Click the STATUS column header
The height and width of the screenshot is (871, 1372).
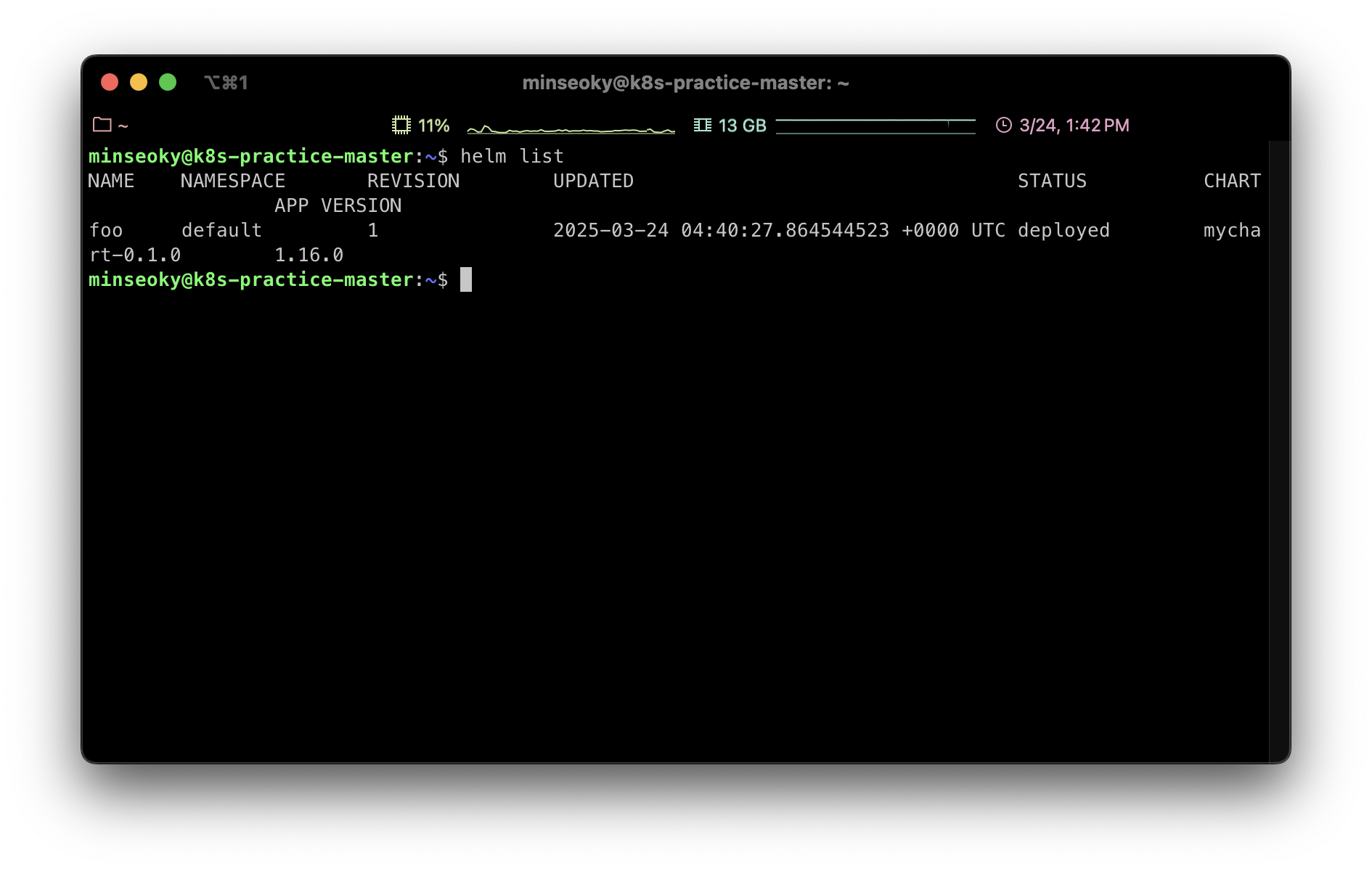pyautogui.click(x=1052, y=181)
